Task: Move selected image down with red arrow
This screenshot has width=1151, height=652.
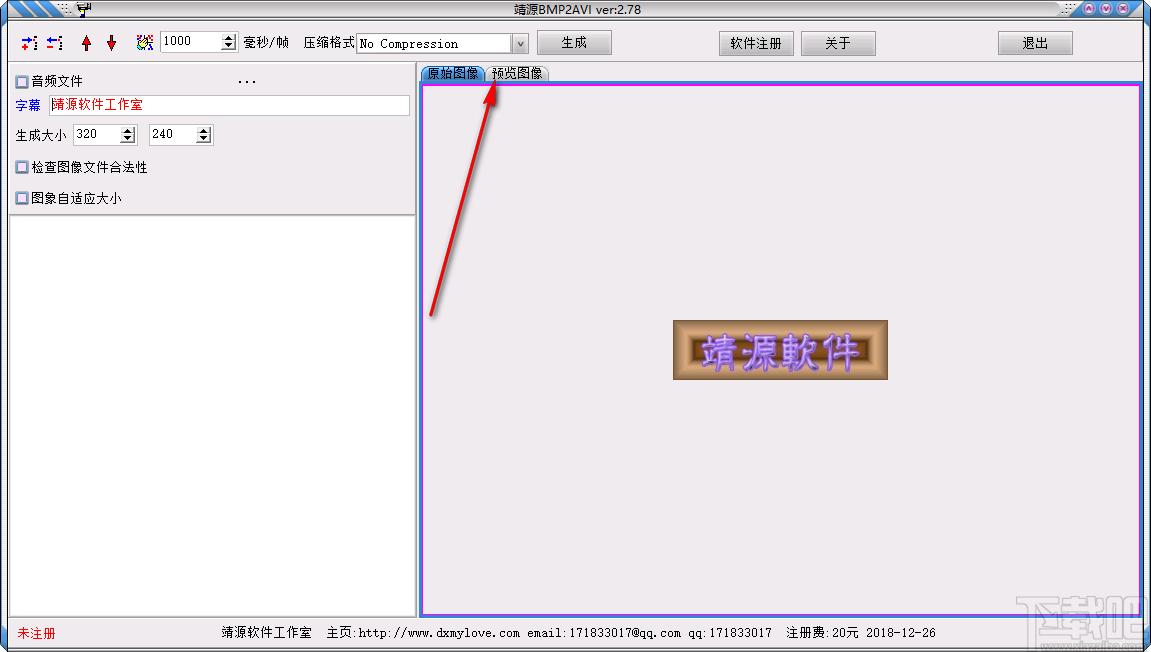Action: tap(112, 43)
